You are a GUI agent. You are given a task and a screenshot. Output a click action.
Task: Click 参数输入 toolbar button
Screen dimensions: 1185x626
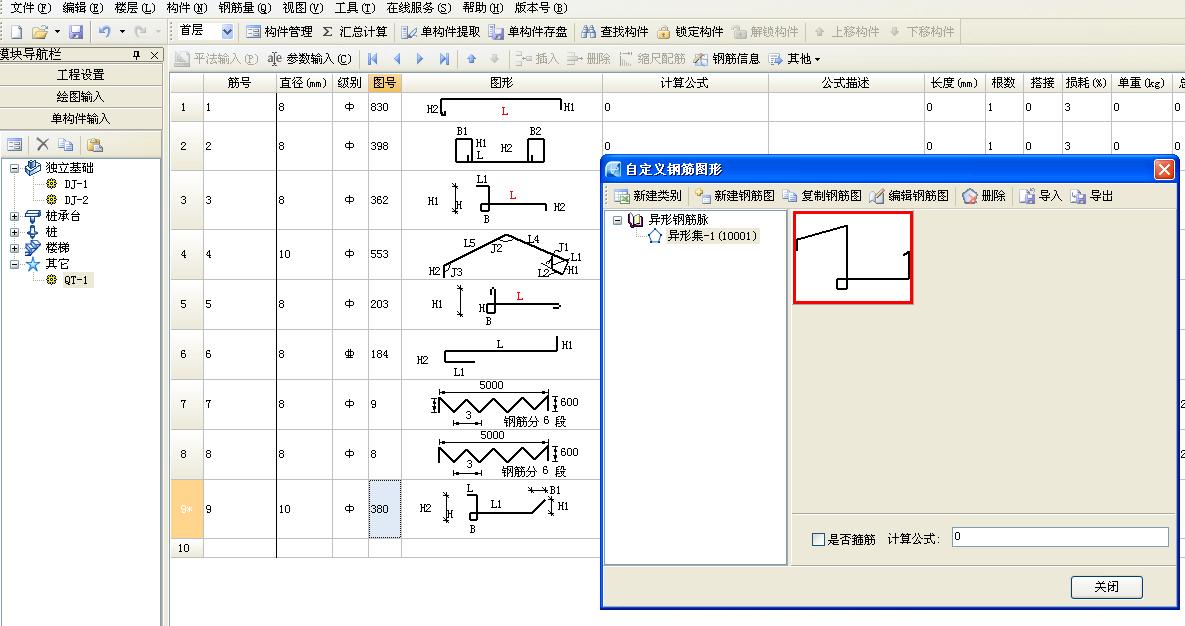coord(309,58)
